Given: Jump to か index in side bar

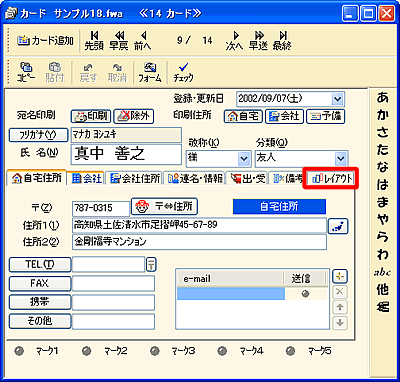Looking at the screenshot, I should tap(383, 115).
